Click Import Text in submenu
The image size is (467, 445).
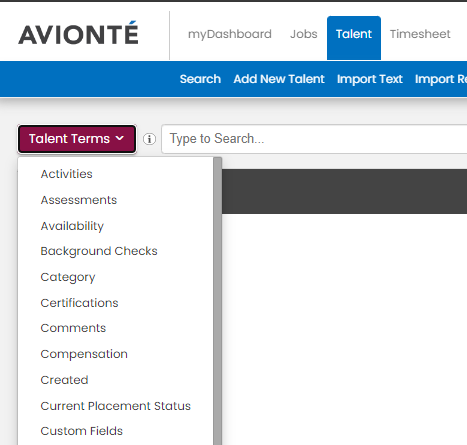click(370, 79)
